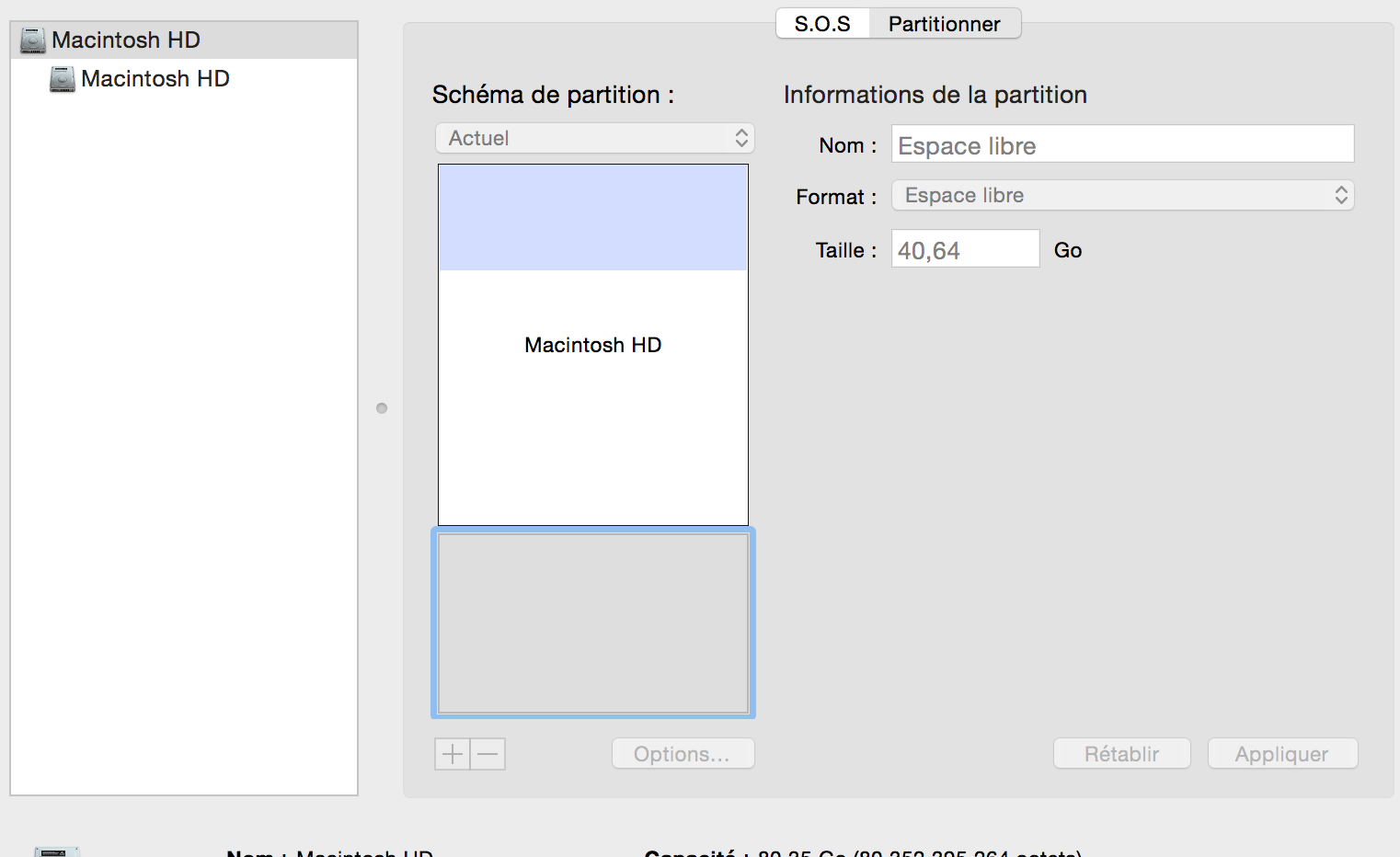The height and width of the screenshot is (857, 1400).
Task: Add a partition with the plus button
Action: pos(453,754)
